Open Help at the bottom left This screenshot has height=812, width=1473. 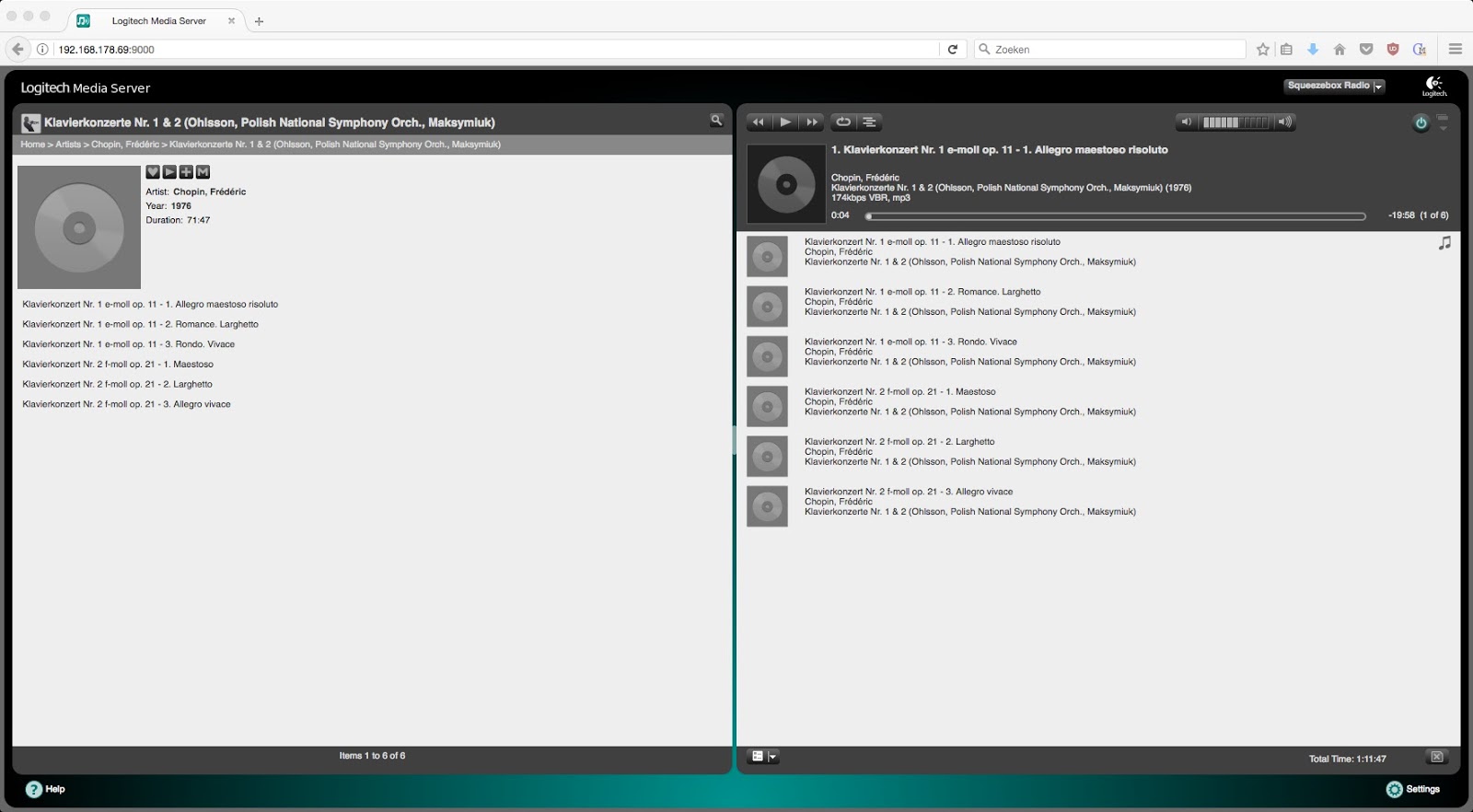point(45,789)
